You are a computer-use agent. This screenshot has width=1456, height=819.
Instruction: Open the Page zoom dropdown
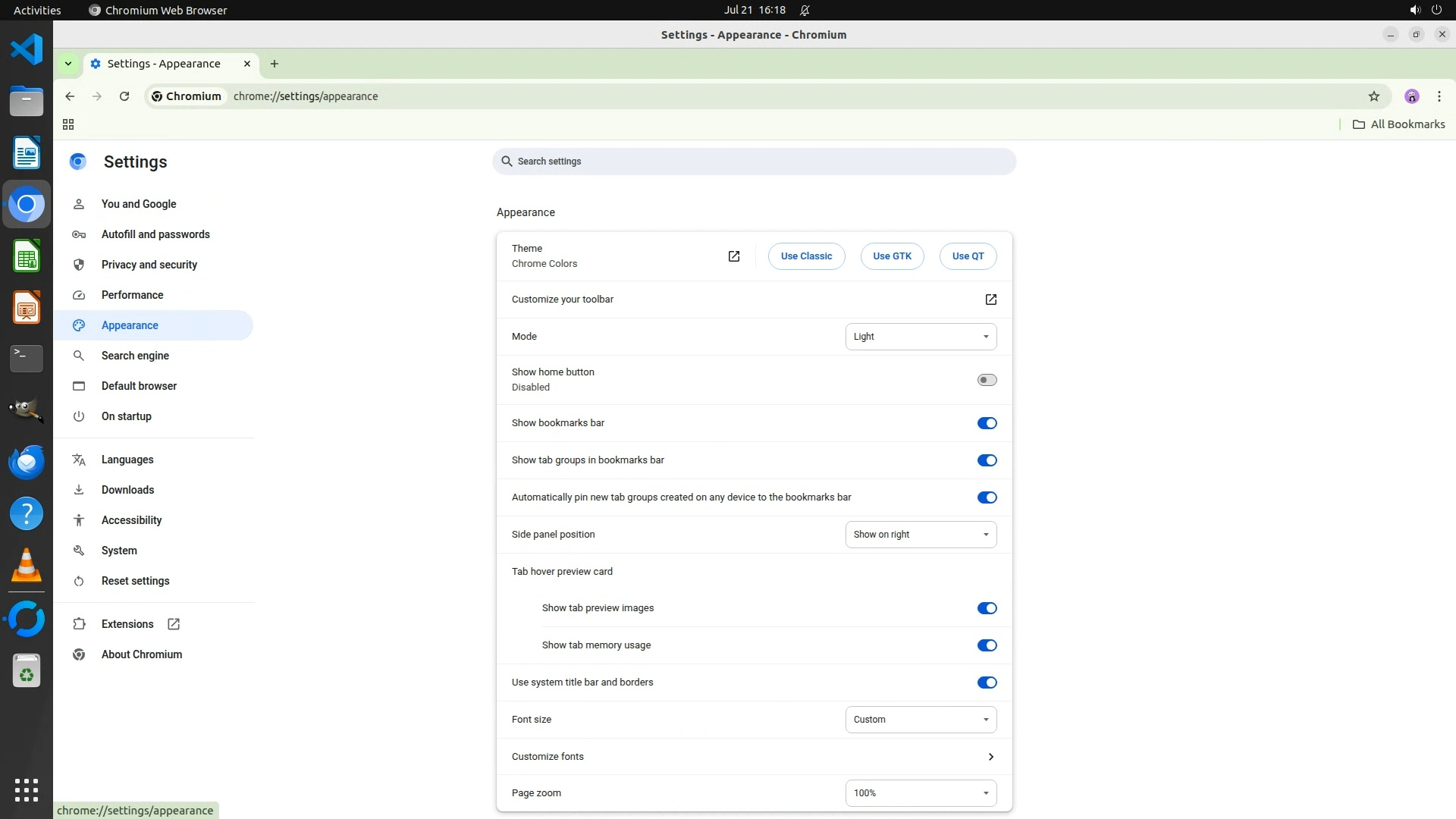[x=921, y=793]
